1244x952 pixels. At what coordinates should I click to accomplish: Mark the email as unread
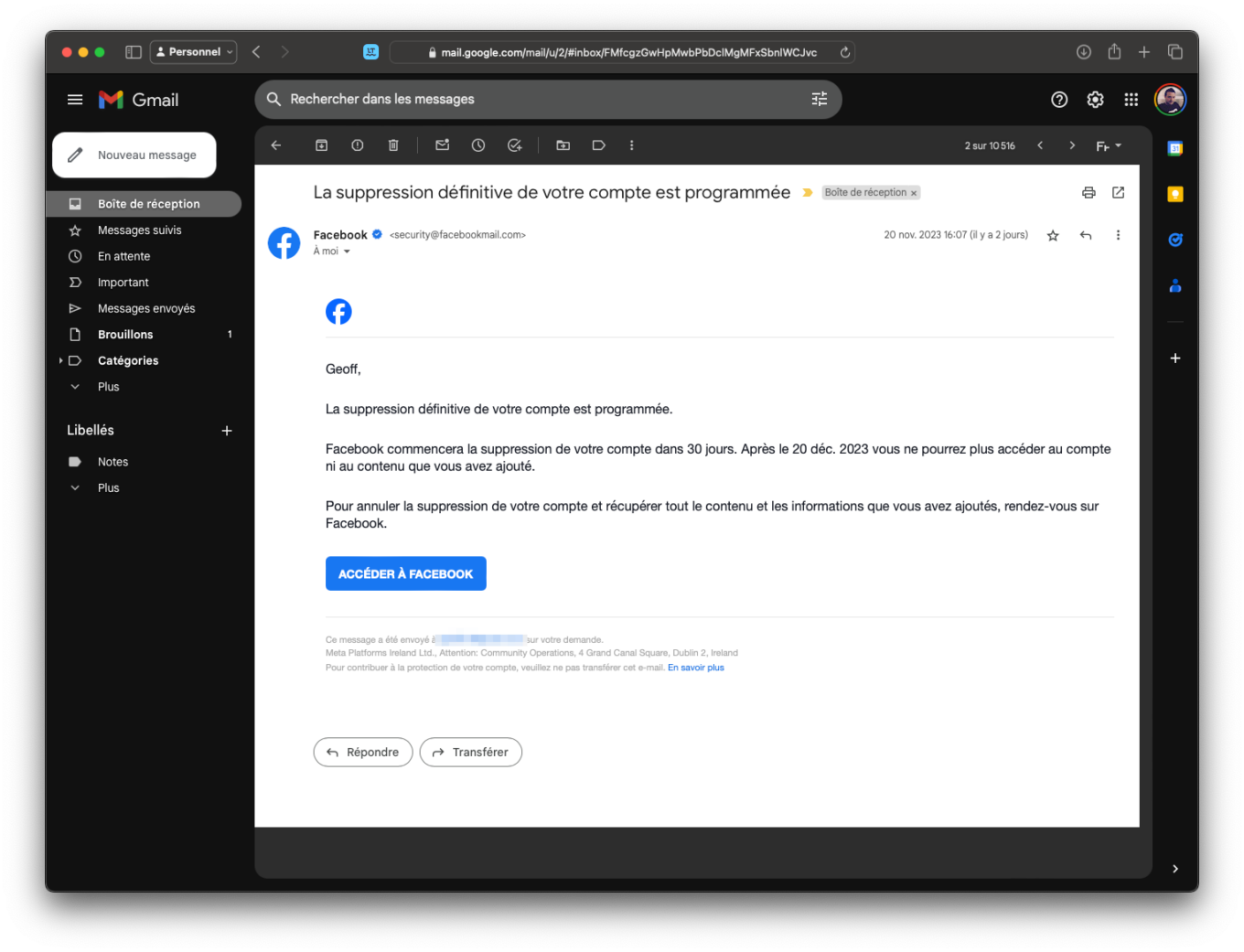point(443,145)
